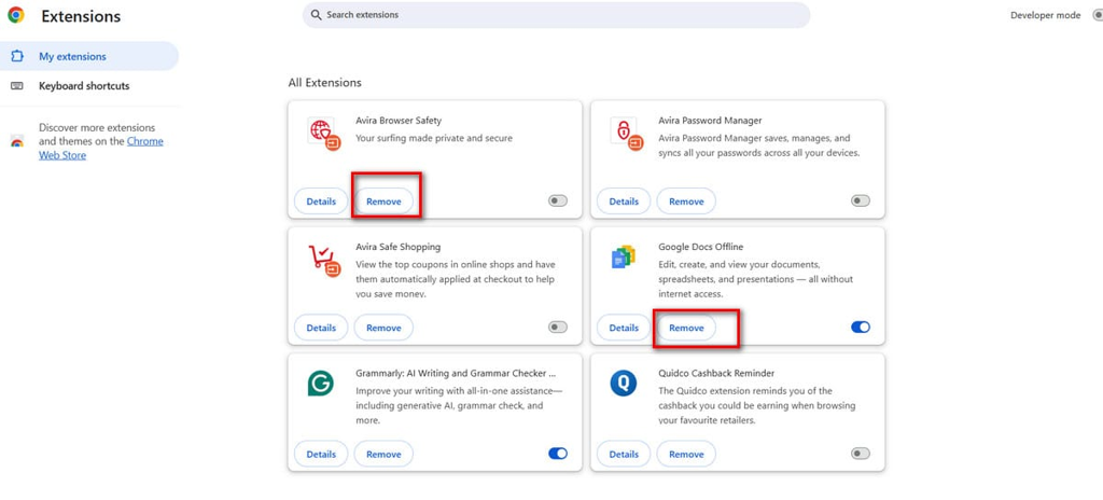Open Details for Grammarly extension

pos(321,454)
